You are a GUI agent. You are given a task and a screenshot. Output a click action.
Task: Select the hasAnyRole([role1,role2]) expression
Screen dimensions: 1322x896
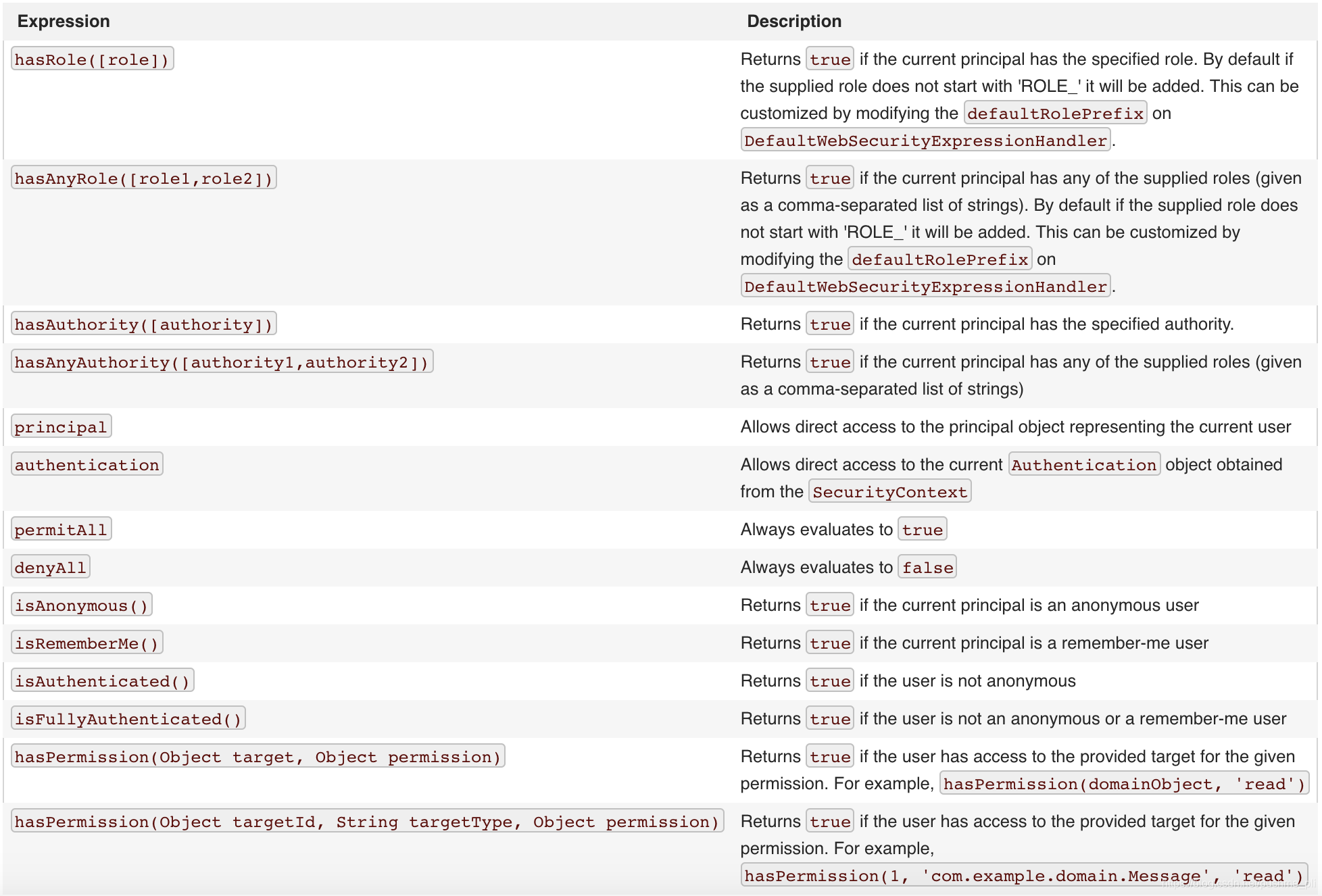[x=143, y=178]
